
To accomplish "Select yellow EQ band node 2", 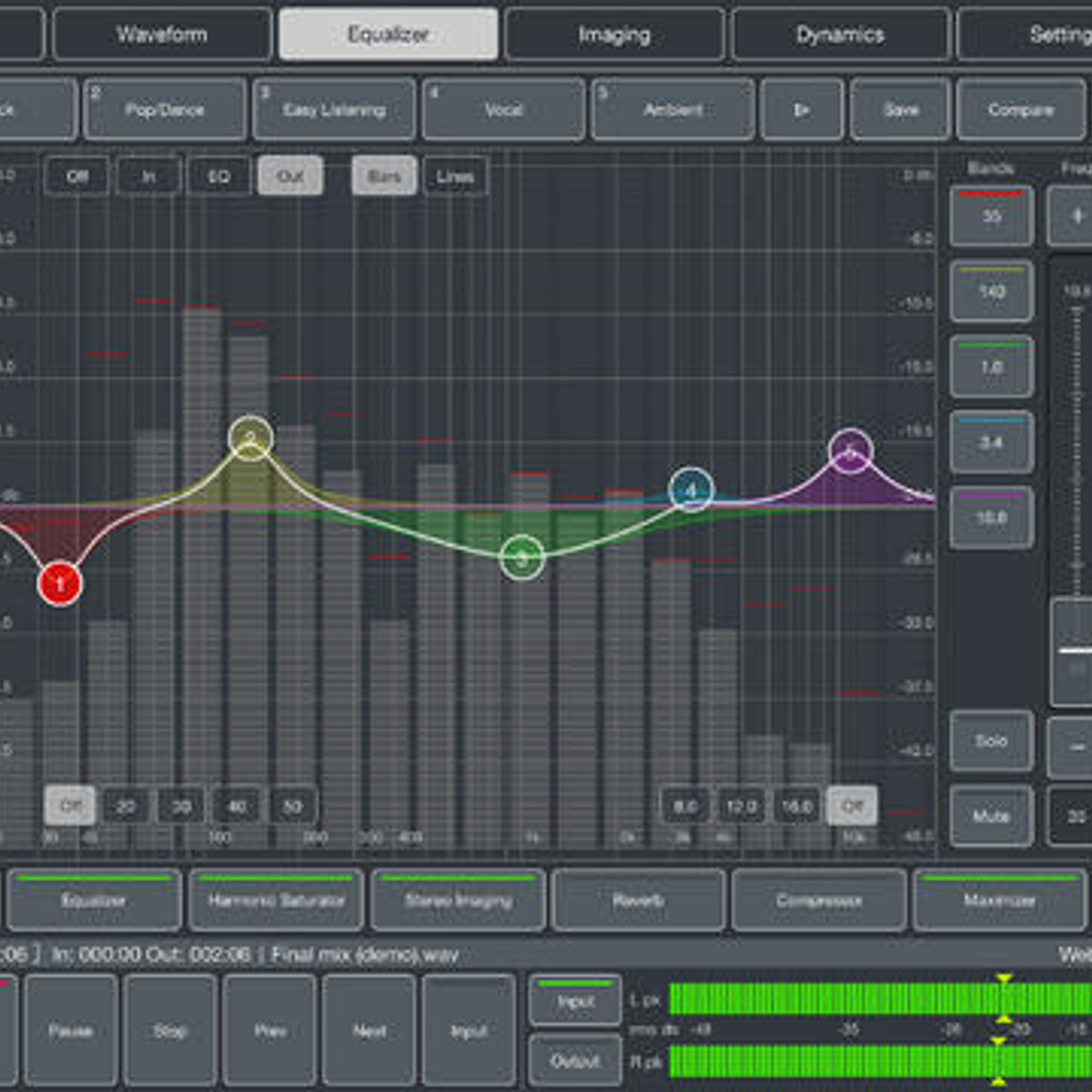I will point(250,439).
